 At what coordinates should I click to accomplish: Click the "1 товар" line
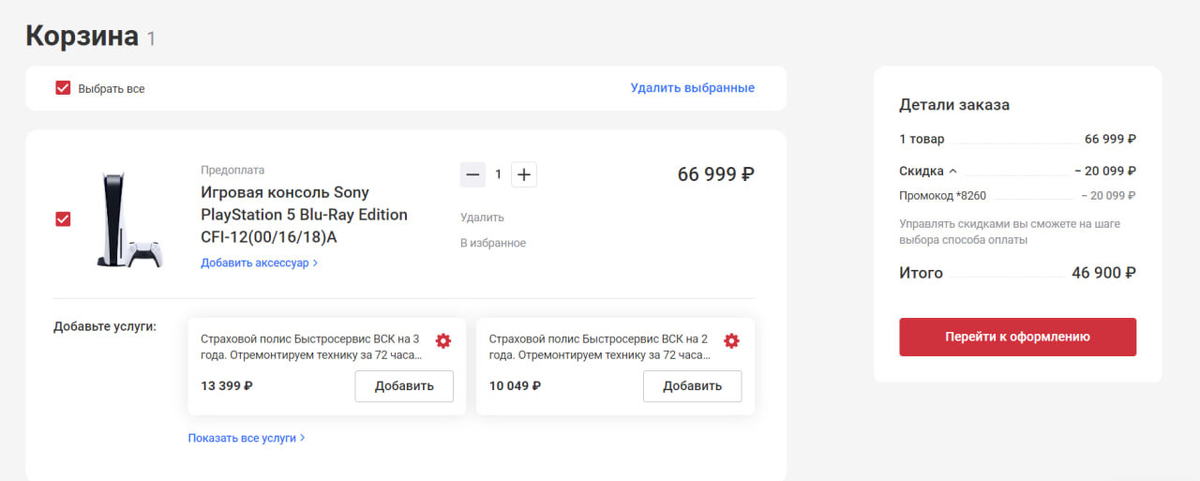tap(1018, 139)
